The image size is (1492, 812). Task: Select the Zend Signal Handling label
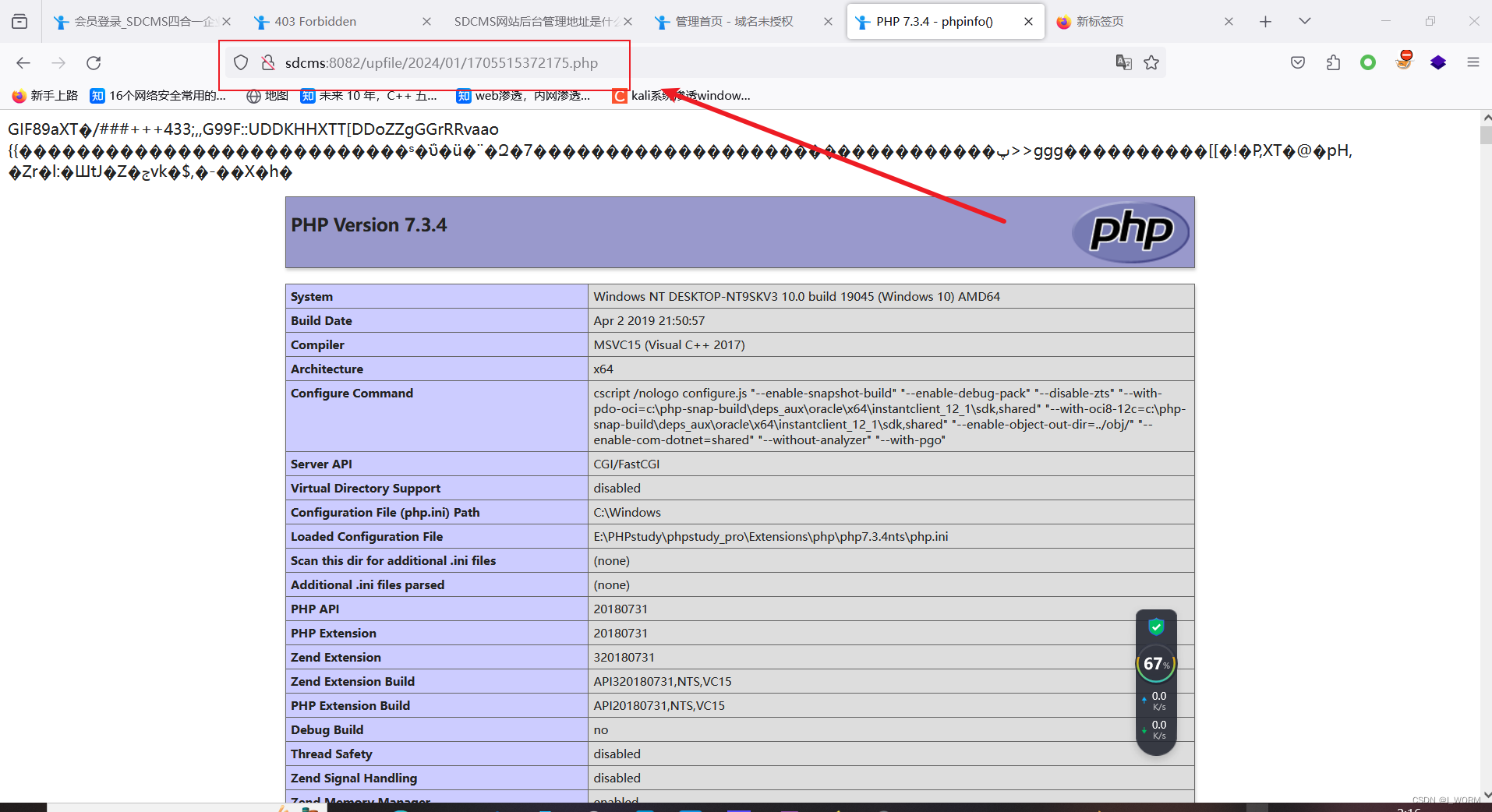tap(354, 778)
